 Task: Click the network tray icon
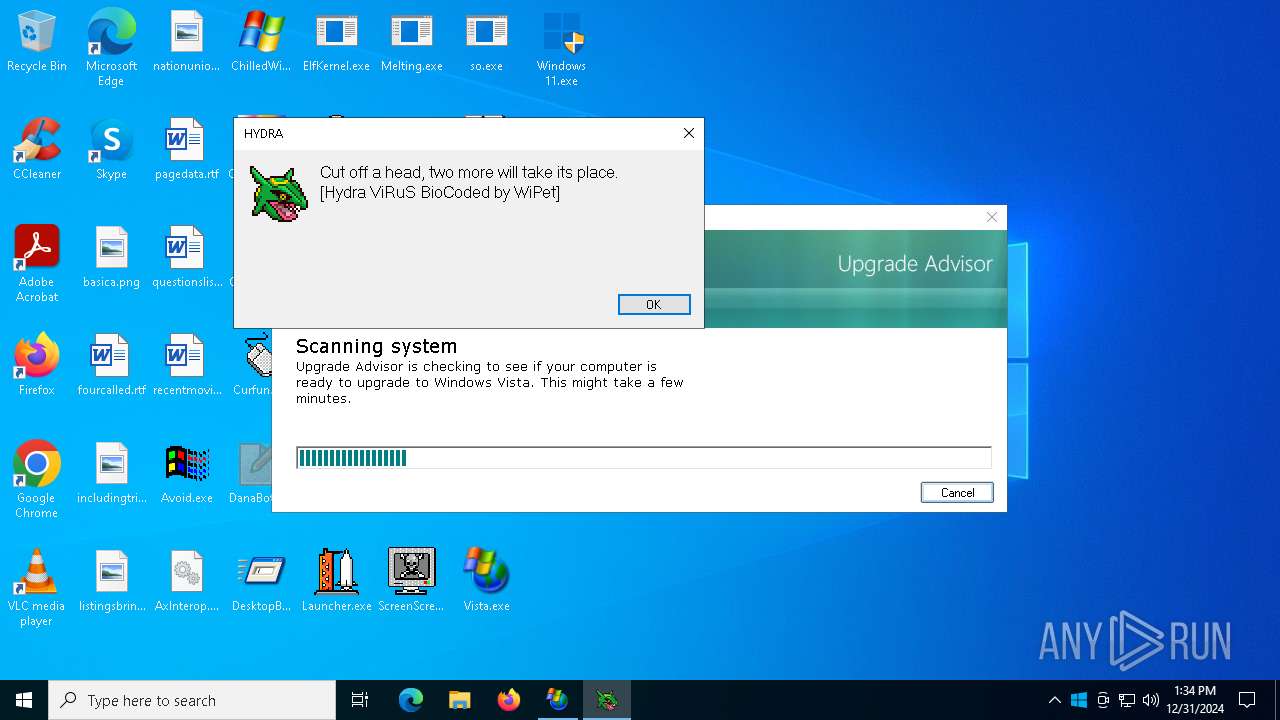1127,700
